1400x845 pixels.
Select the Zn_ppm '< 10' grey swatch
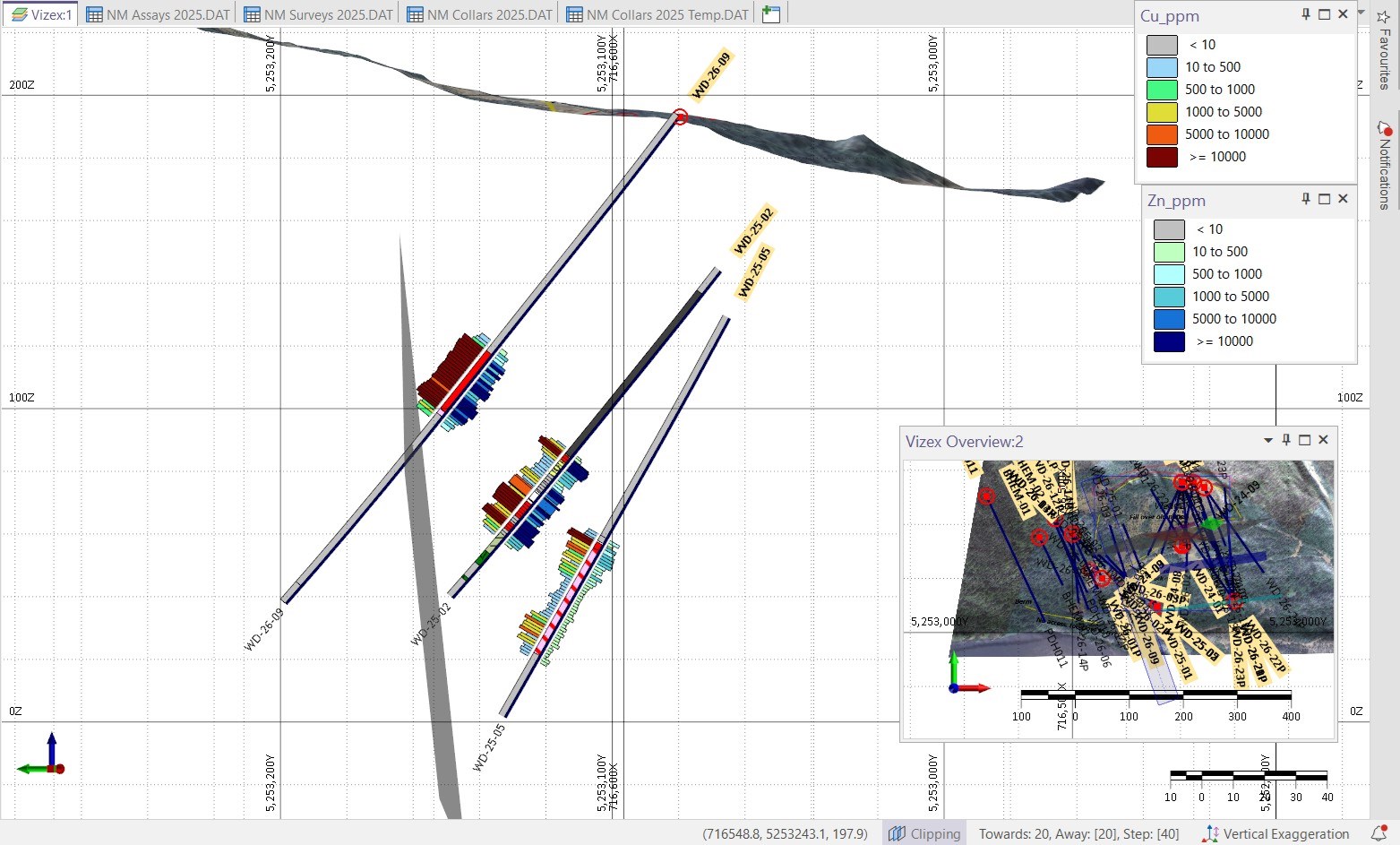pyautogui.click(x=1169, y=229)
